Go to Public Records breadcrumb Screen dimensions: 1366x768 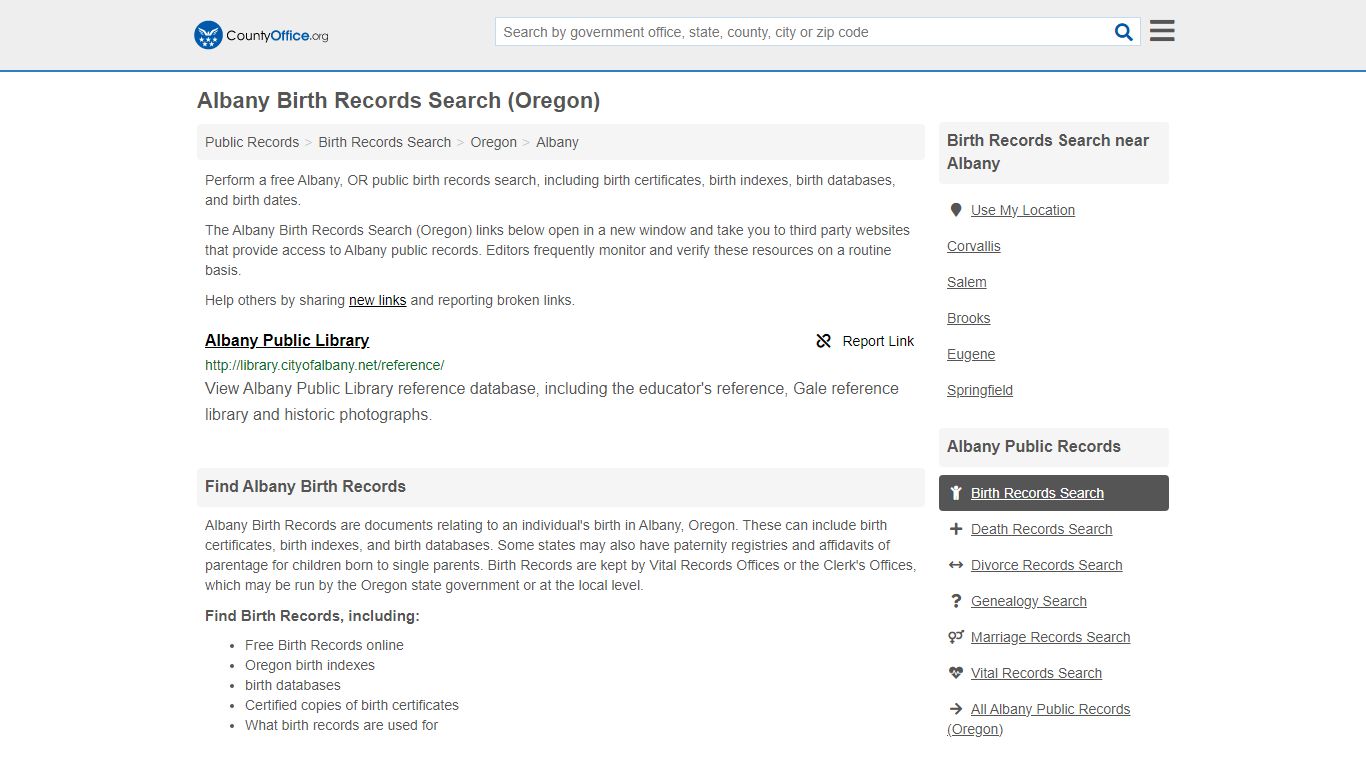252,142
